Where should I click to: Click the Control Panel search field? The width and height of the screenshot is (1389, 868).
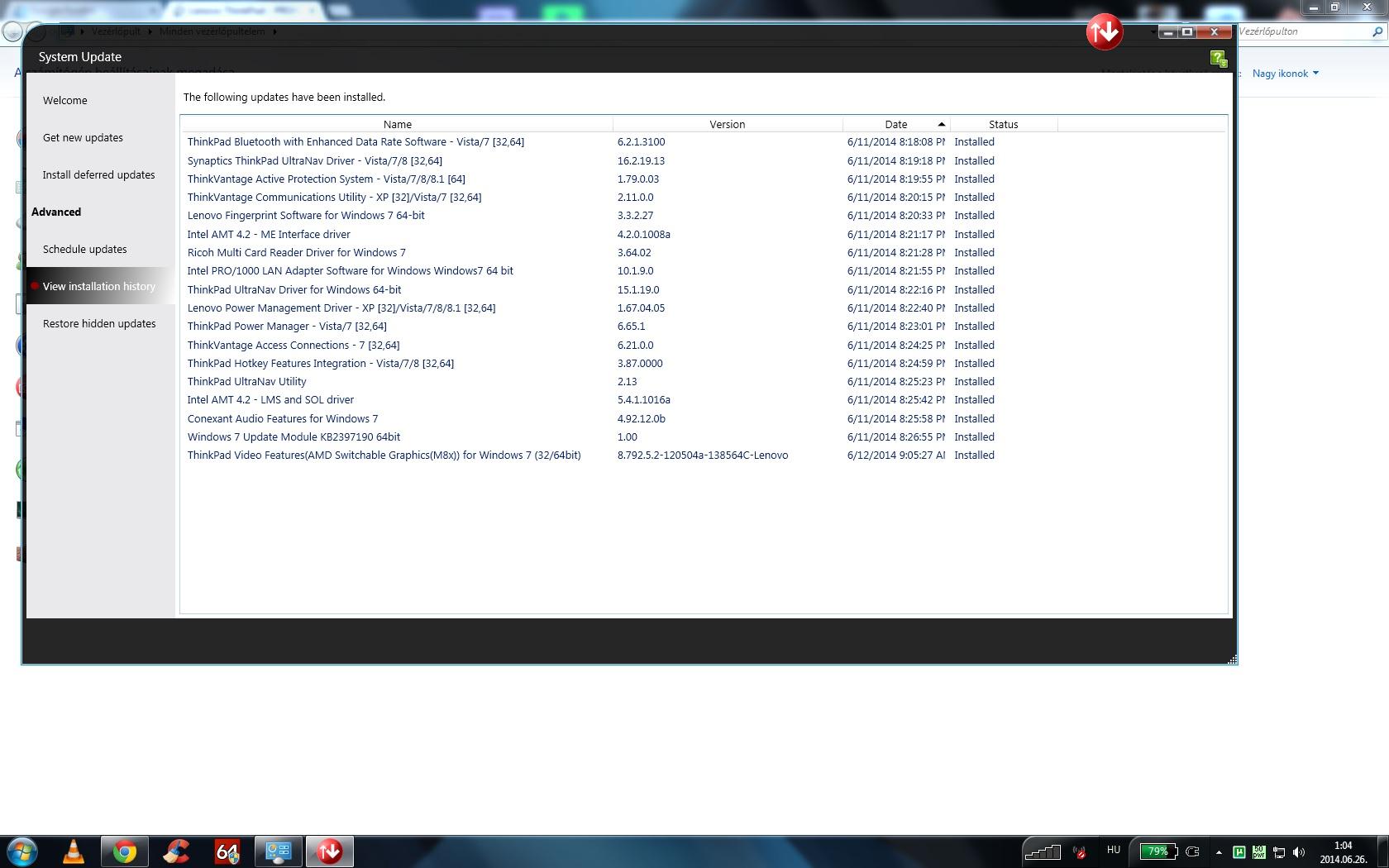[1303, 31]
